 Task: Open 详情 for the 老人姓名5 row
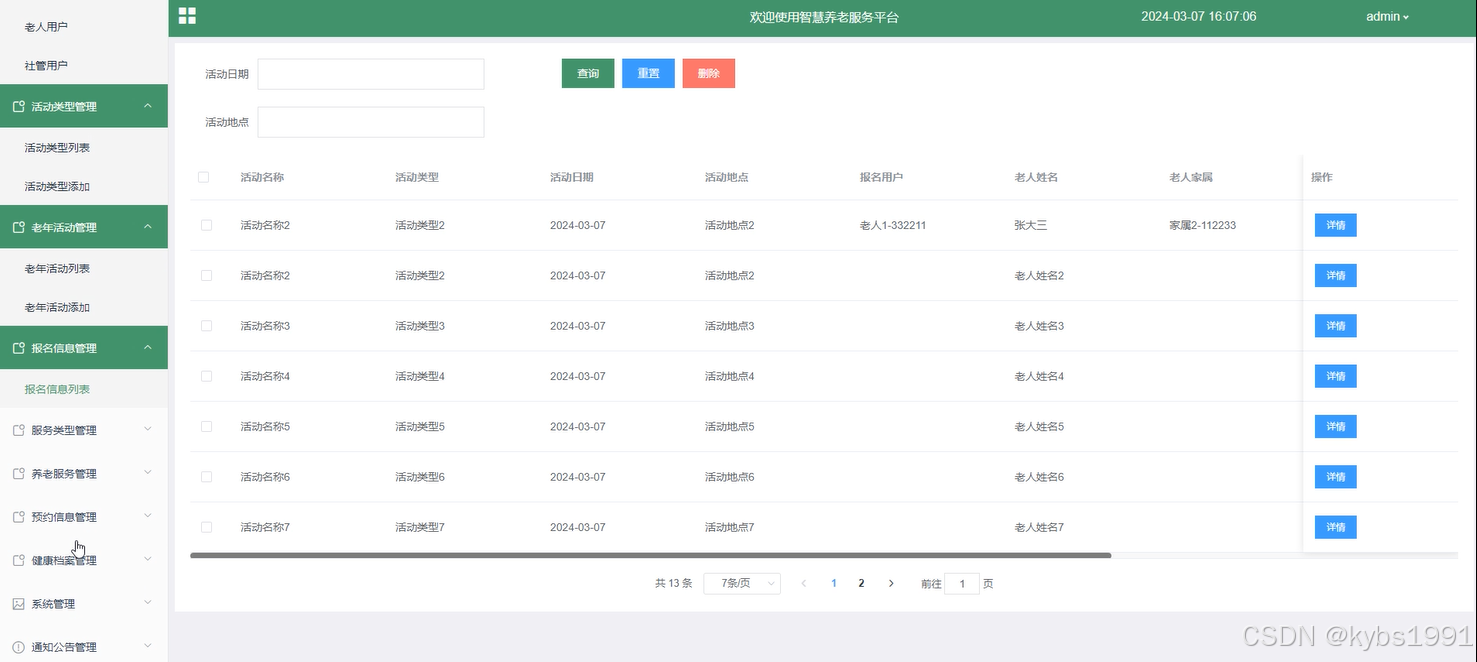tap(1335, 426)
